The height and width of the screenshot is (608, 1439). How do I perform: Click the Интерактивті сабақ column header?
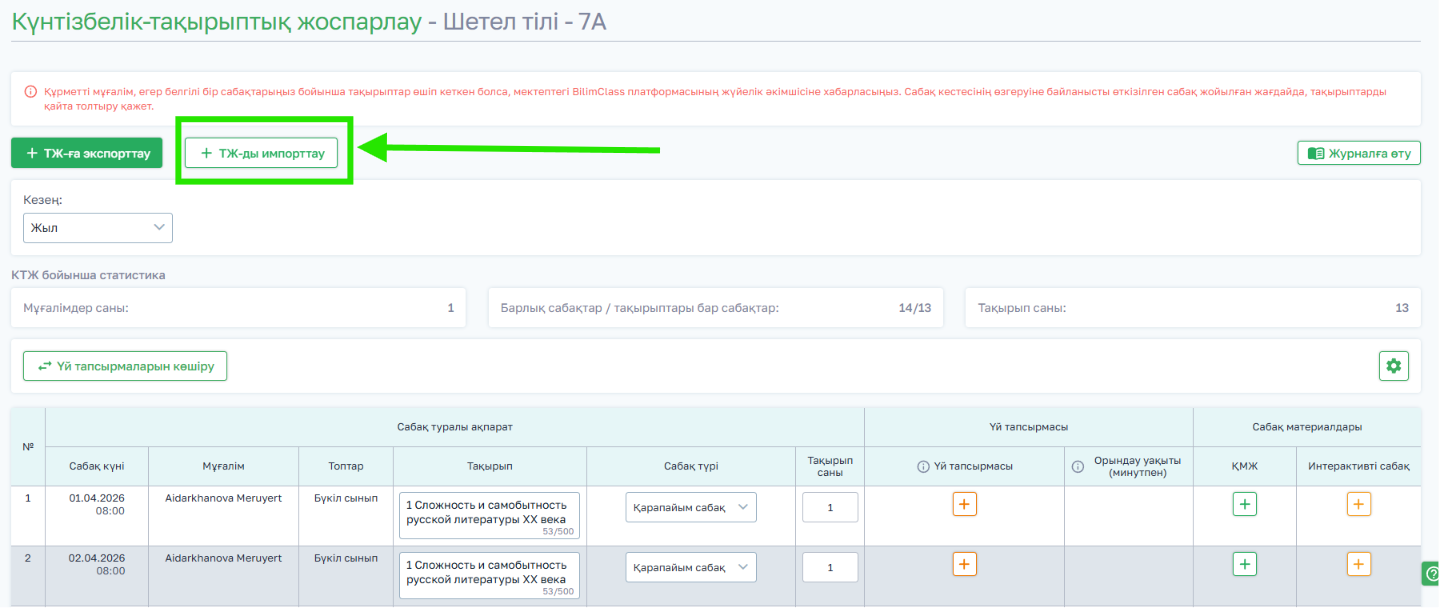coord(1359,466)
